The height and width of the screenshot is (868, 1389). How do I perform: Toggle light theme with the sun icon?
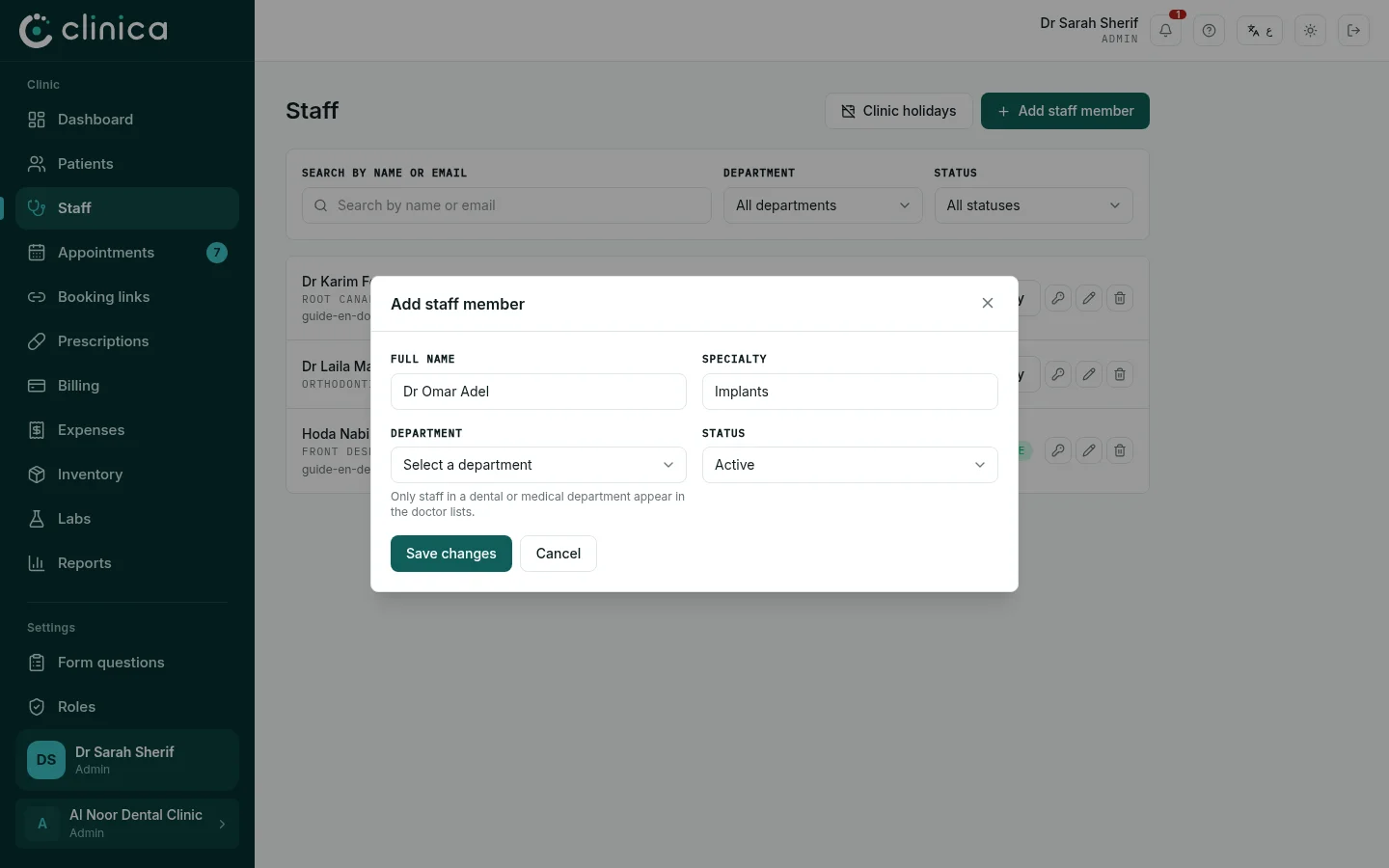(x=1310, y=31)
